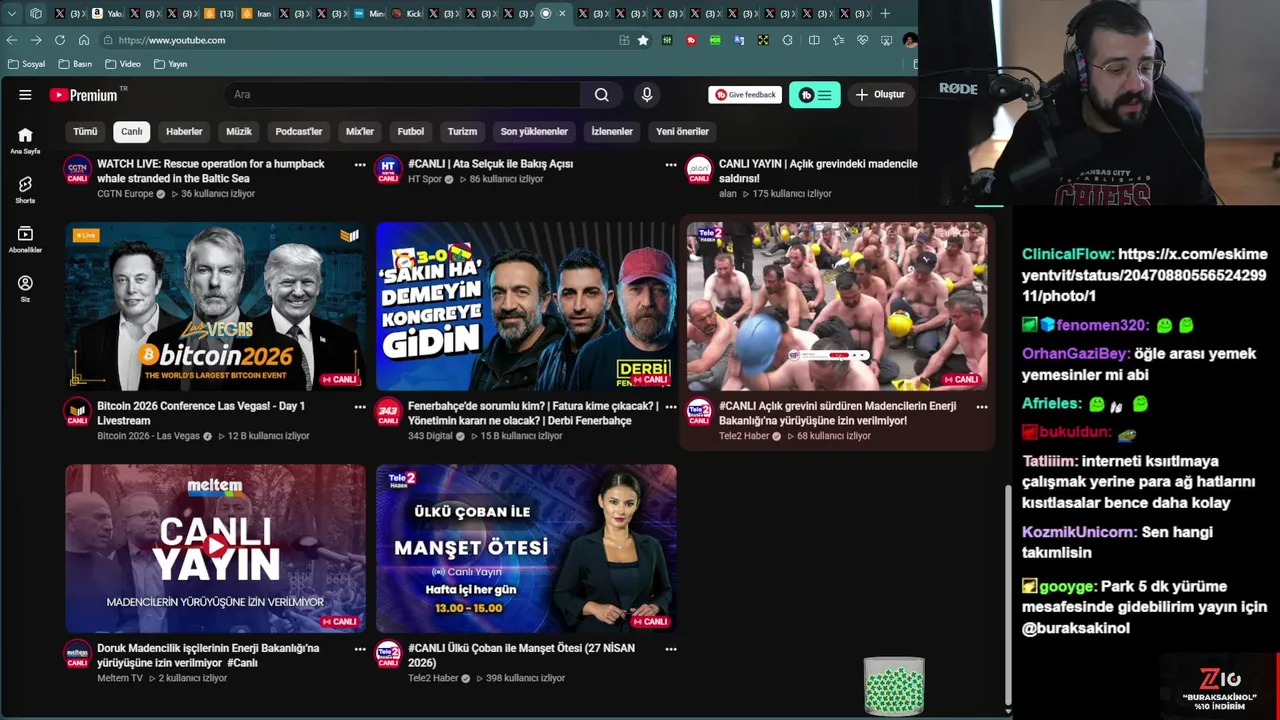
Task: Open the Sosyal bookmarks folder
Action: pyautogui.click(x=27, y=64)
